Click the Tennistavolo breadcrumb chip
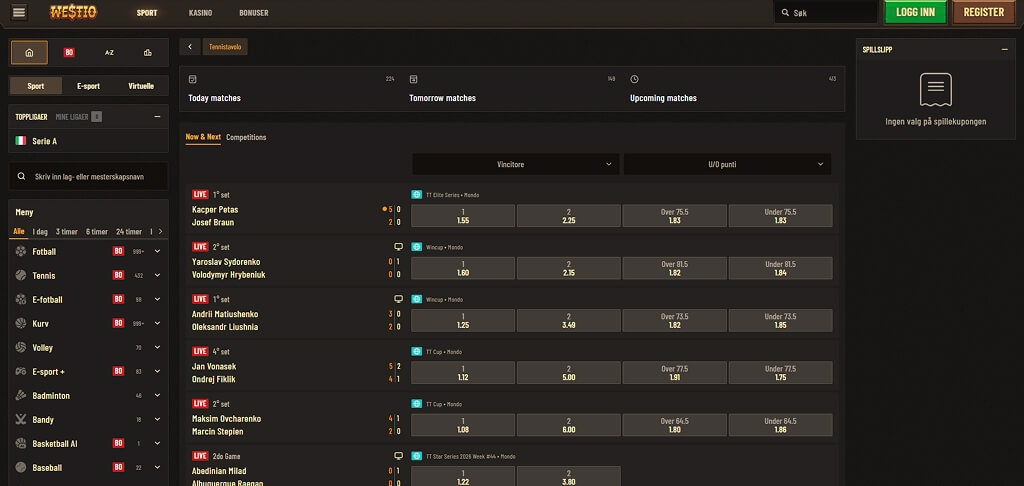 click(x=225, y=47)
